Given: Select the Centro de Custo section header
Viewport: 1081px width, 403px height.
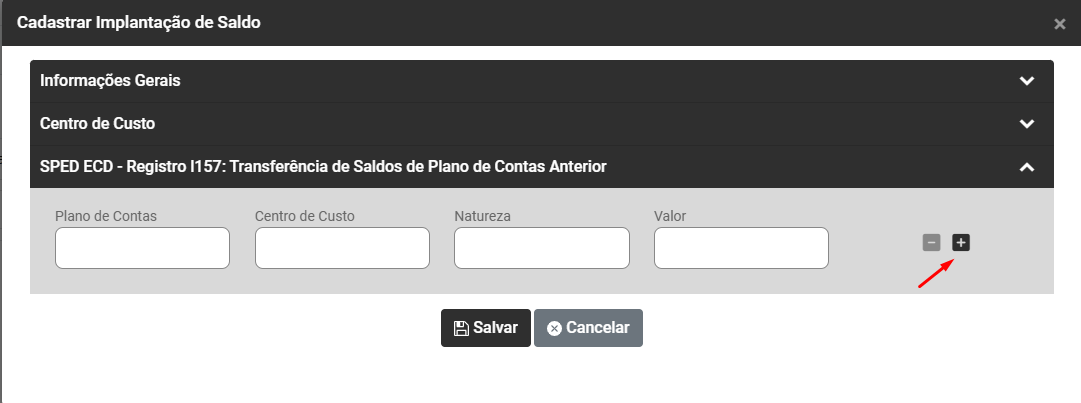Looking at the screenshot, I should 98,124.
